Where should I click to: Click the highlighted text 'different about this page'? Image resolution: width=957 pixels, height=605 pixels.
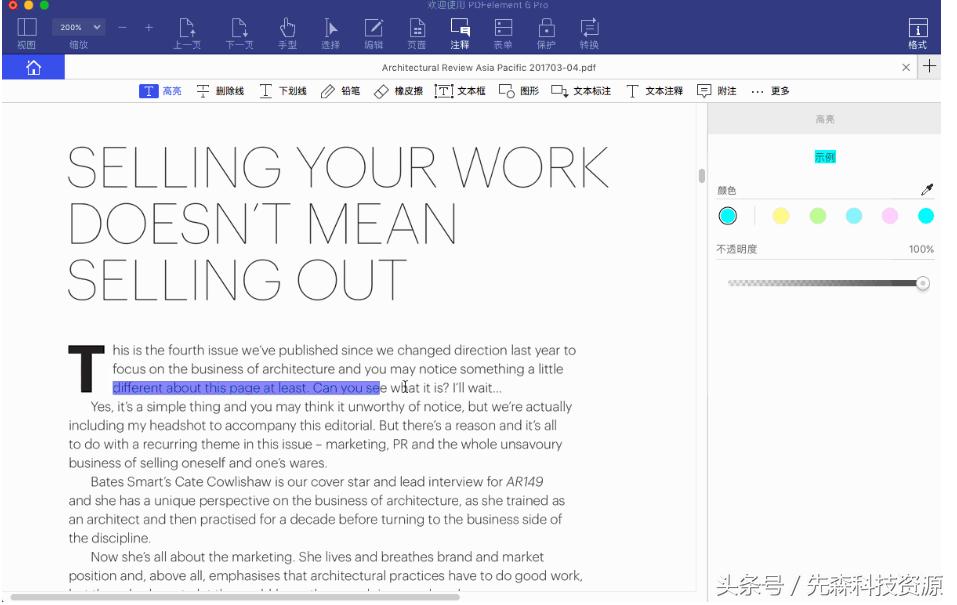coord(187,388)
